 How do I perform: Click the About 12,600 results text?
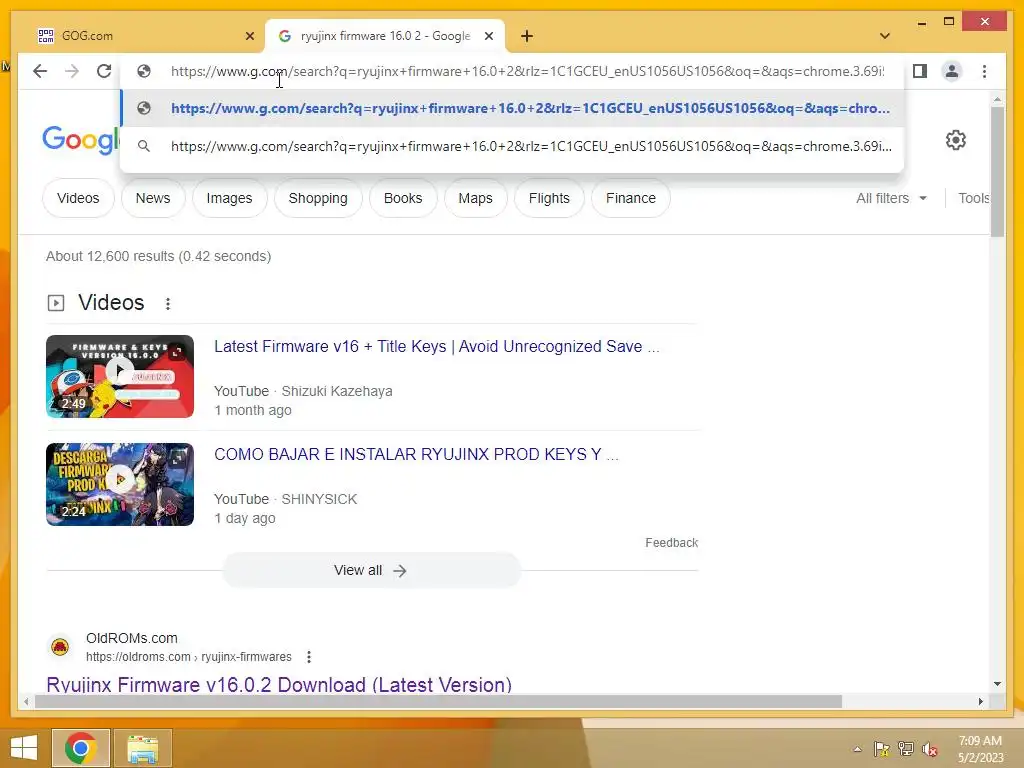158,256
